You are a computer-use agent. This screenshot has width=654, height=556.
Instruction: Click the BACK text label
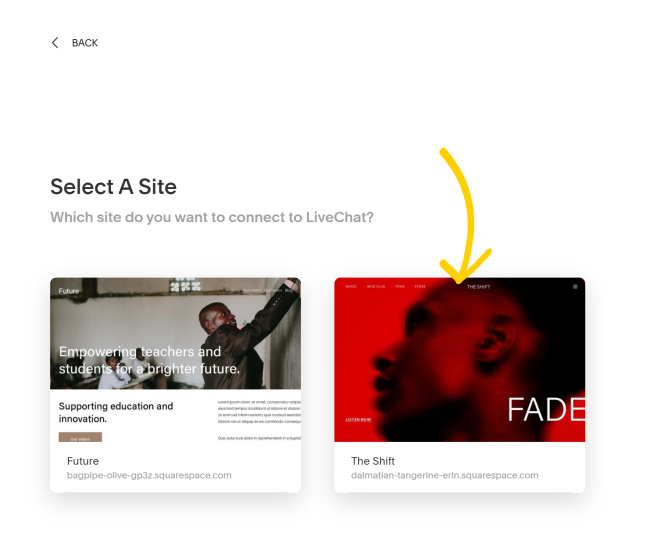click(85, 43)
